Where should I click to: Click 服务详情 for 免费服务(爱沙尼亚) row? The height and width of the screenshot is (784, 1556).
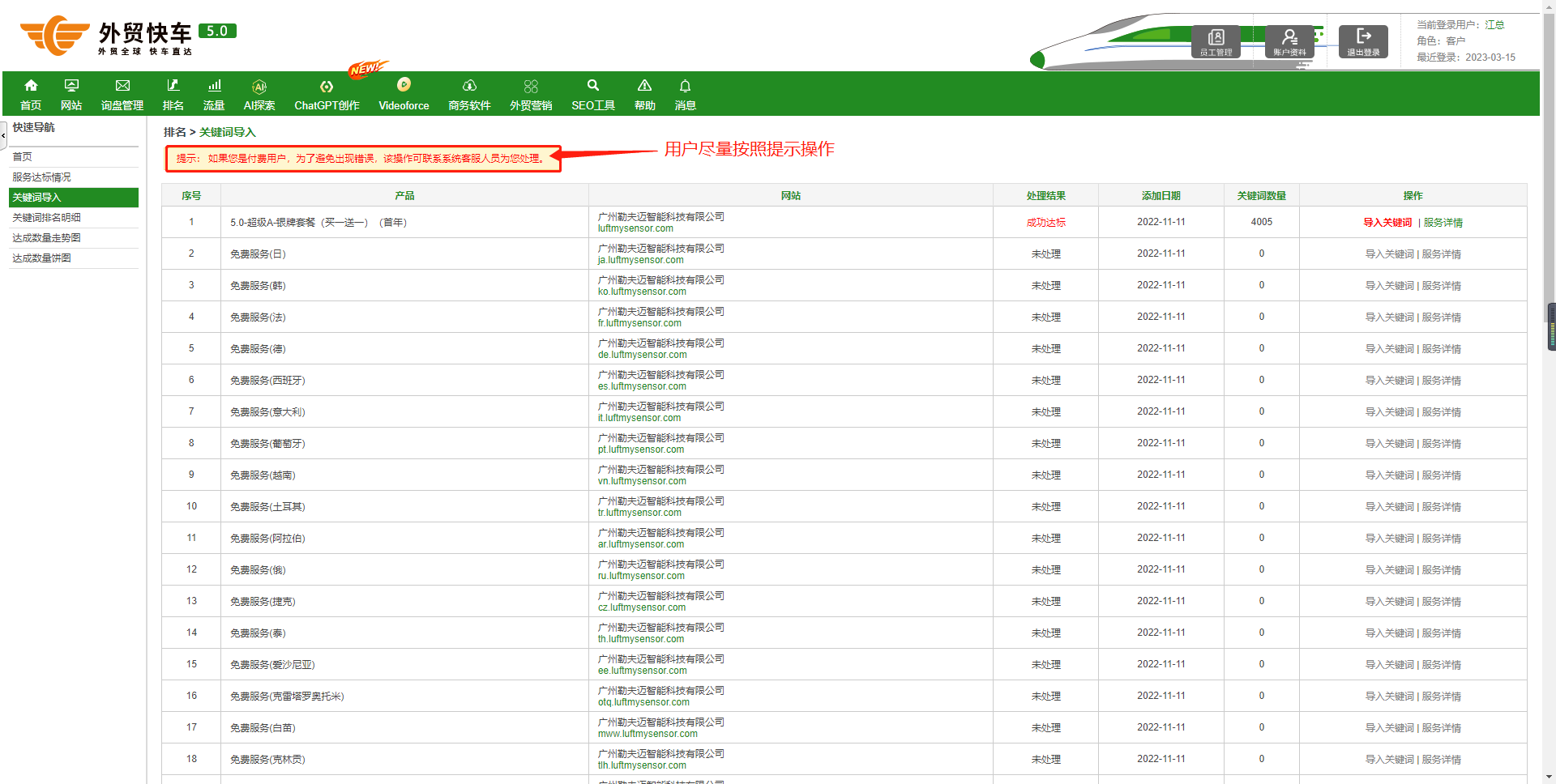pos(1442,665)
